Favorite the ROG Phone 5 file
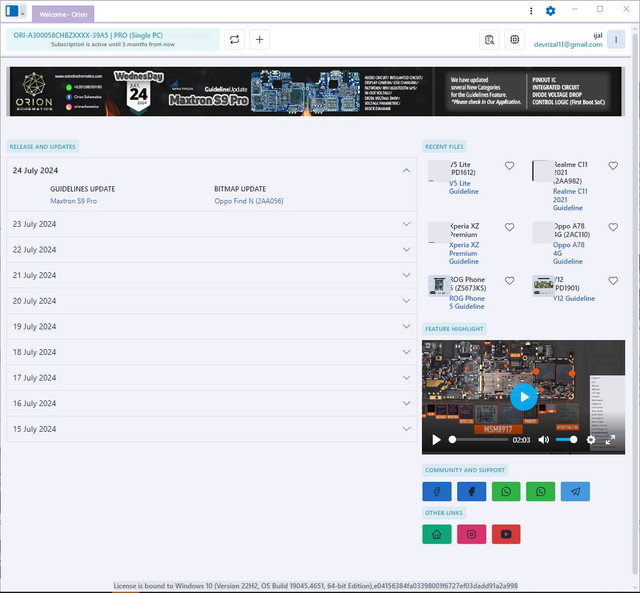Image resolution: width=640 pixels, height=593 pixels. (509, 281)
